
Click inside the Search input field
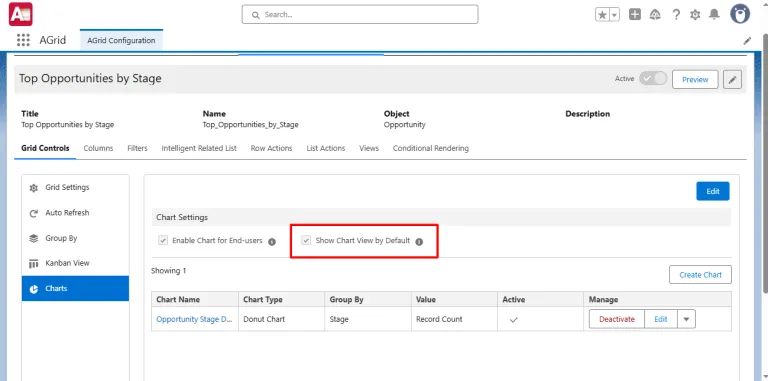[360, 14]
